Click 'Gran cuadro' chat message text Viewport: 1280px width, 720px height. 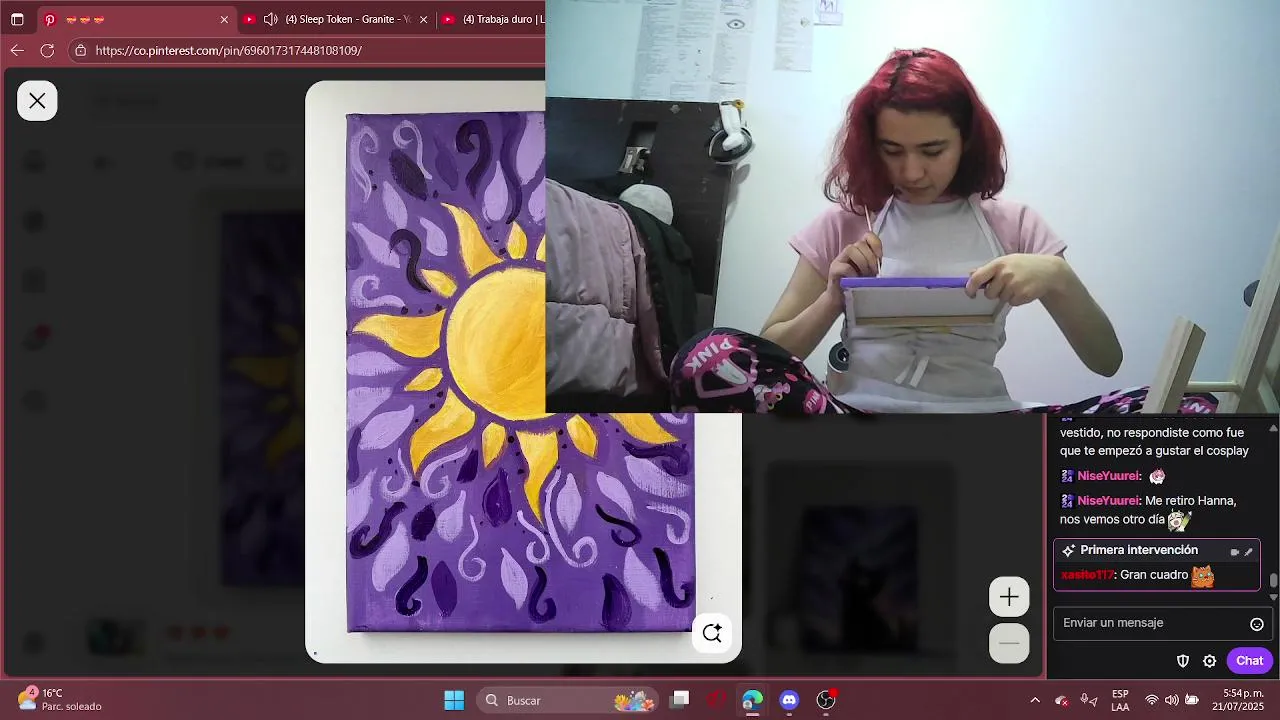pos(1154,575)
